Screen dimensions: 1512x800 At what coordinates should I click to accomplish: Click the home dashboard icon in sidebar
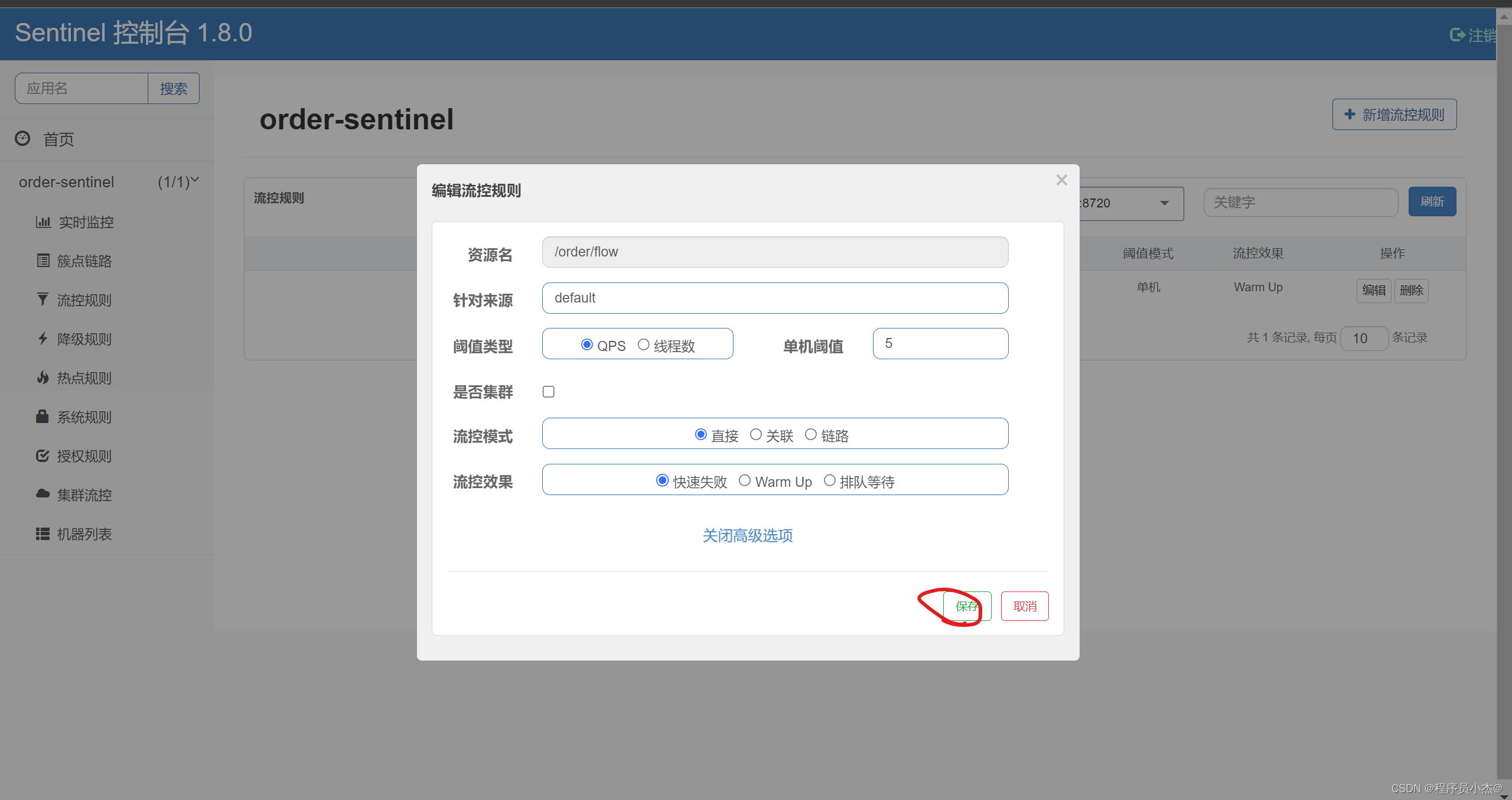22,138
